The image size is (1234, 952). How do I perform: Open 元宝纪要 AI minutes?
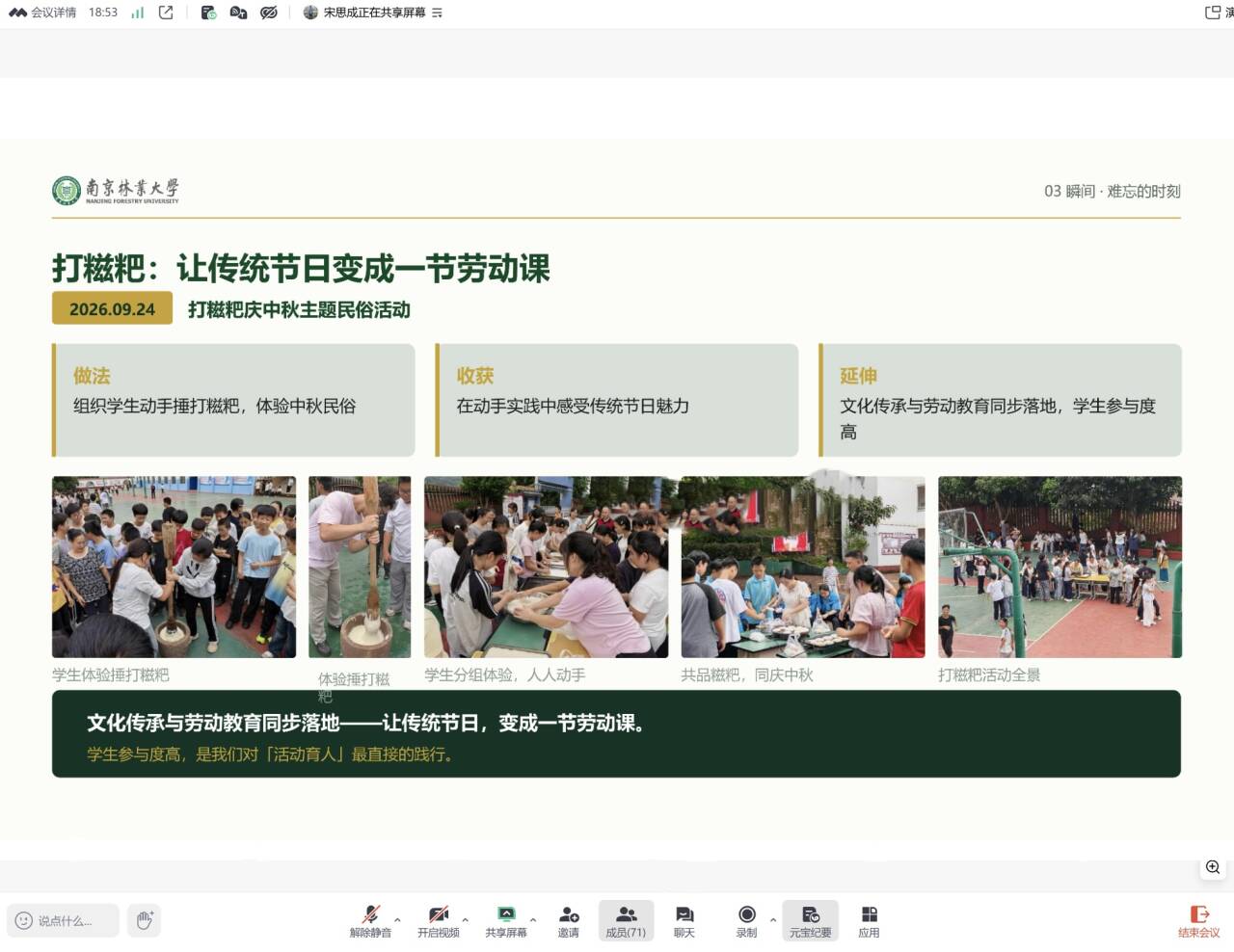810,921
